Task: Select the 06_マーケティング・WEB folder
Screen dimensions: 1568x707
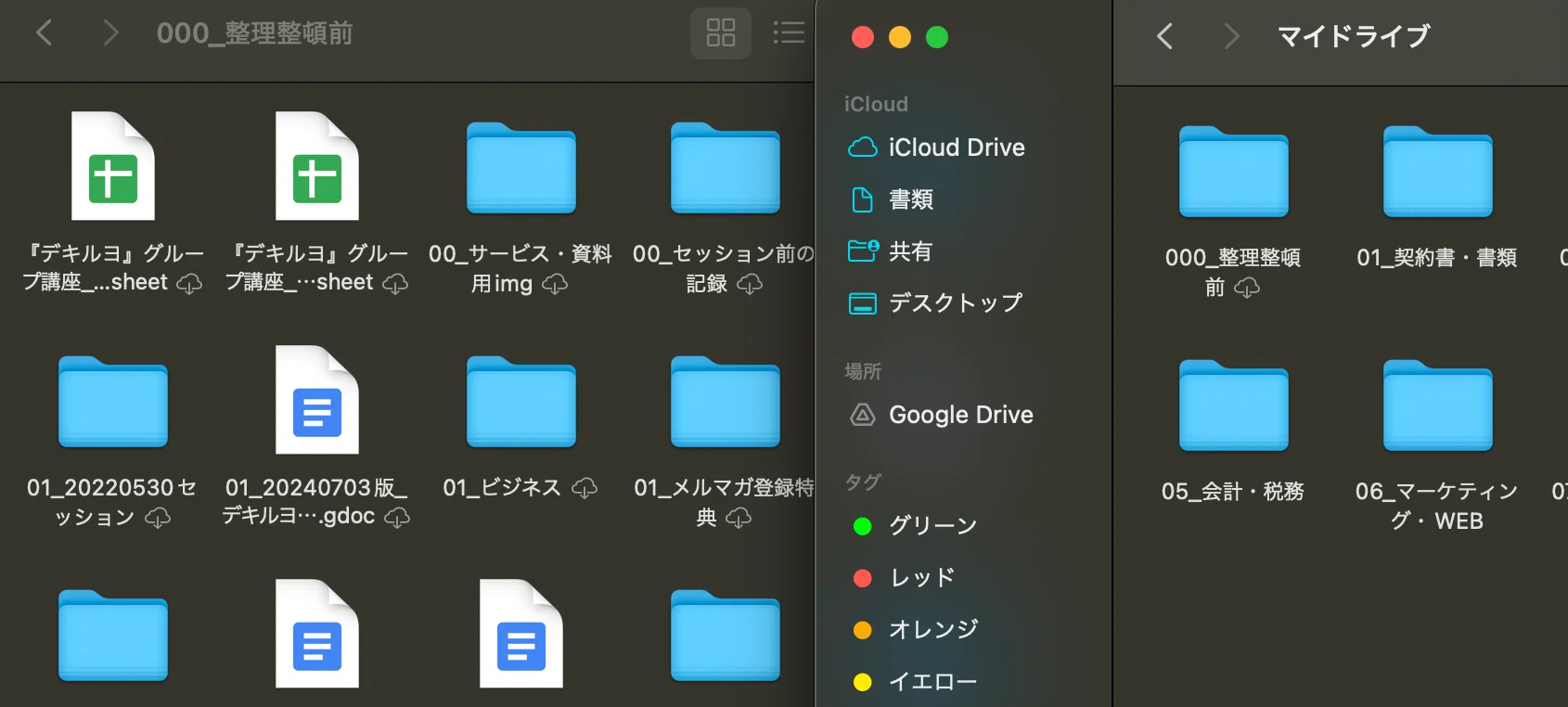Action: [x=1438, y=405]
